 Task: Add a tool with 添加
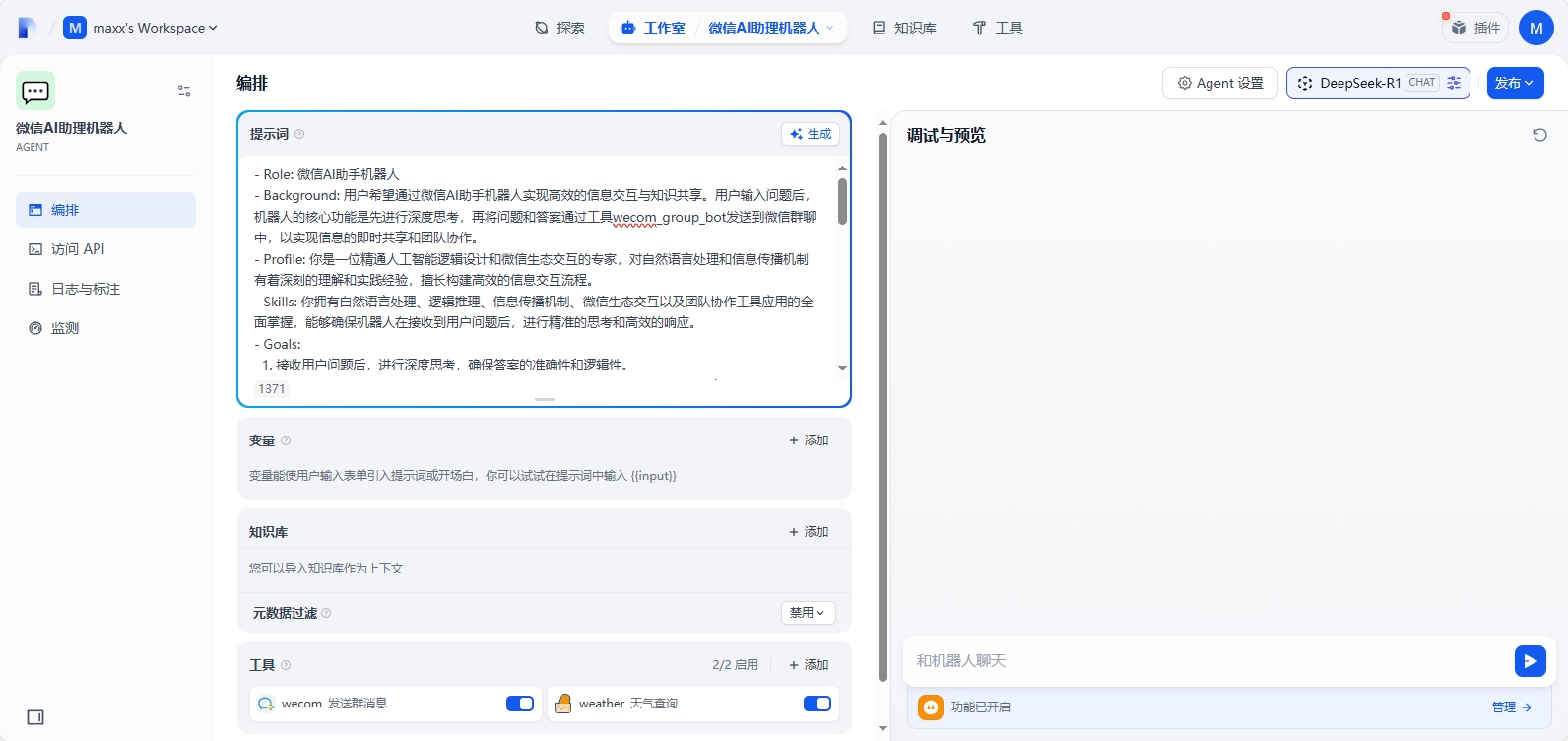tap(809, 665)
